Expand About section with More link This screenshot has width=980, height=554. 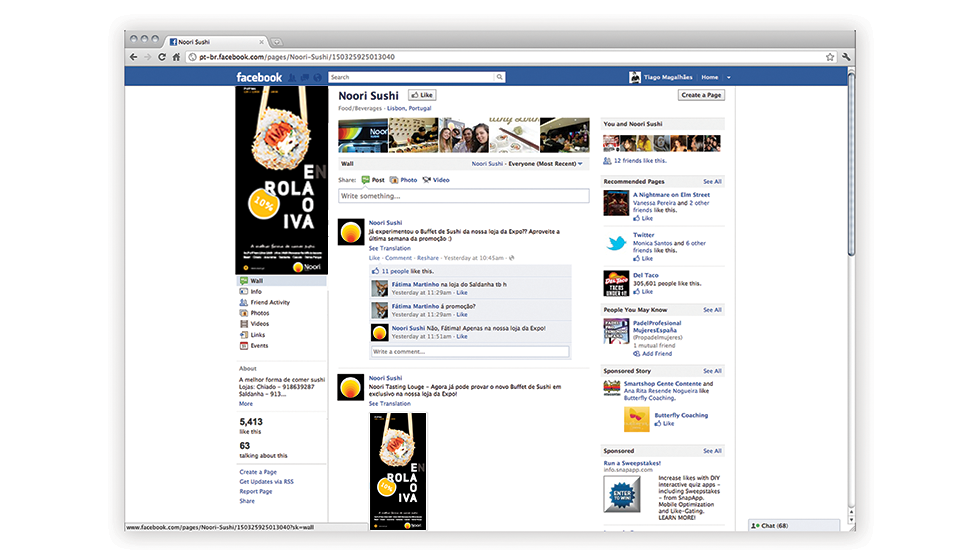pyautogui.click(x=246, y=404)
